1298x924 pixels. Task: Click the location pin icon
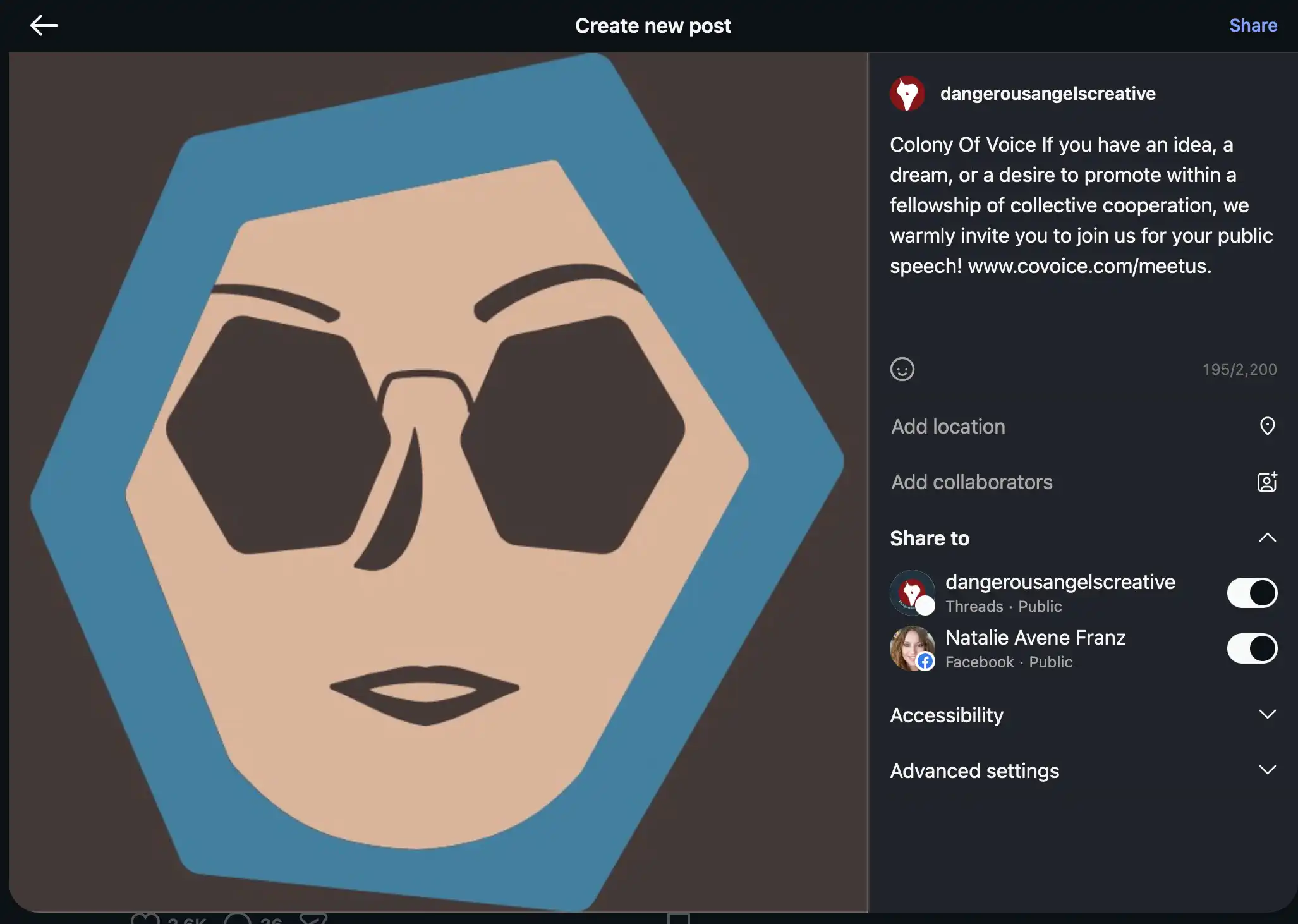click(x=1267, y=426)
